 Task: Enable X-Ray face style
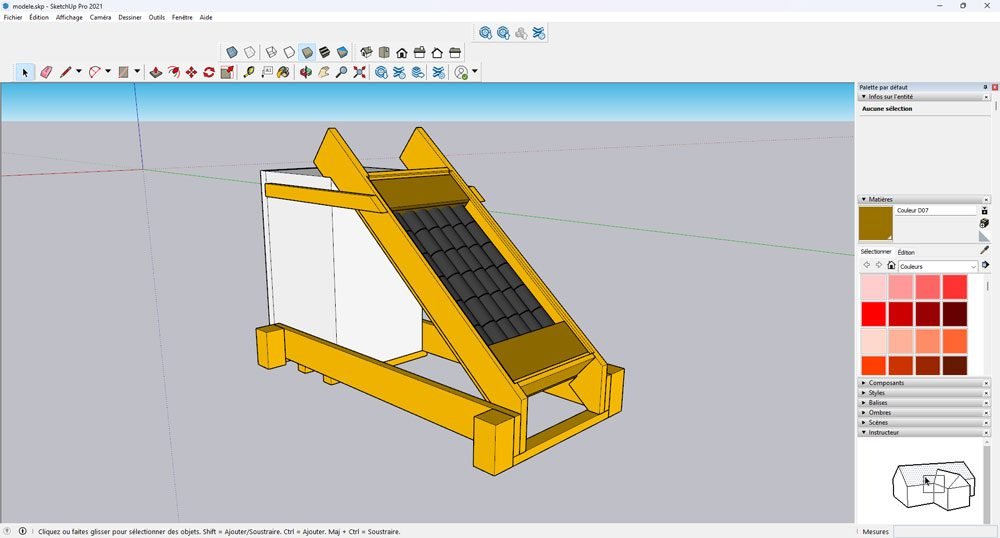232,52
